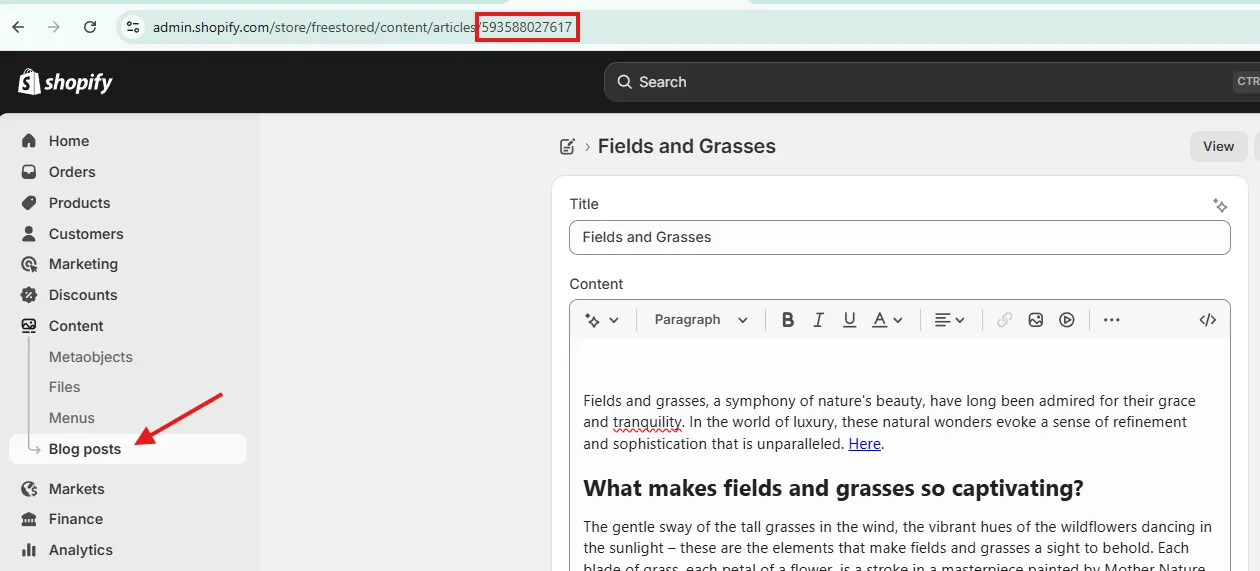Expand the text color dropdown
The image size is (1260, 571).
(887, 320)
